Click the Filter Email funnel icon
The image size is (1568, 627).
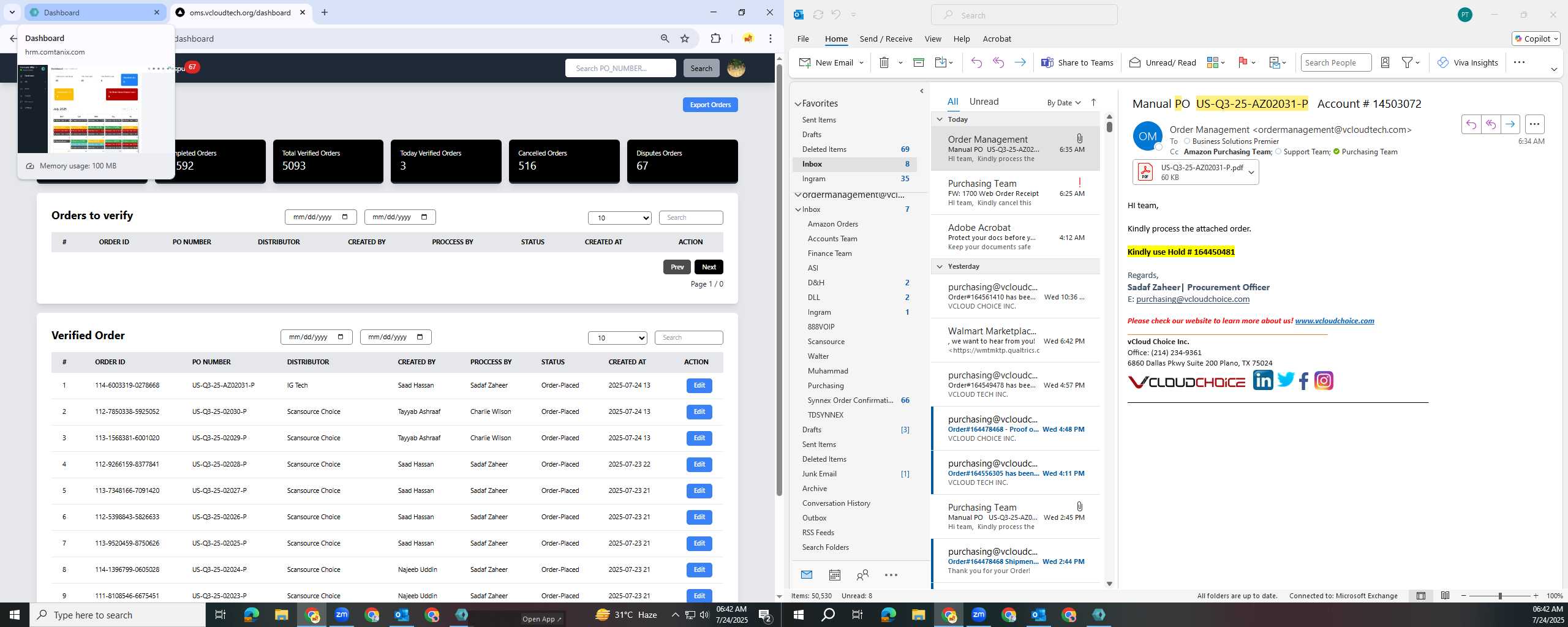coord(1408,62)
